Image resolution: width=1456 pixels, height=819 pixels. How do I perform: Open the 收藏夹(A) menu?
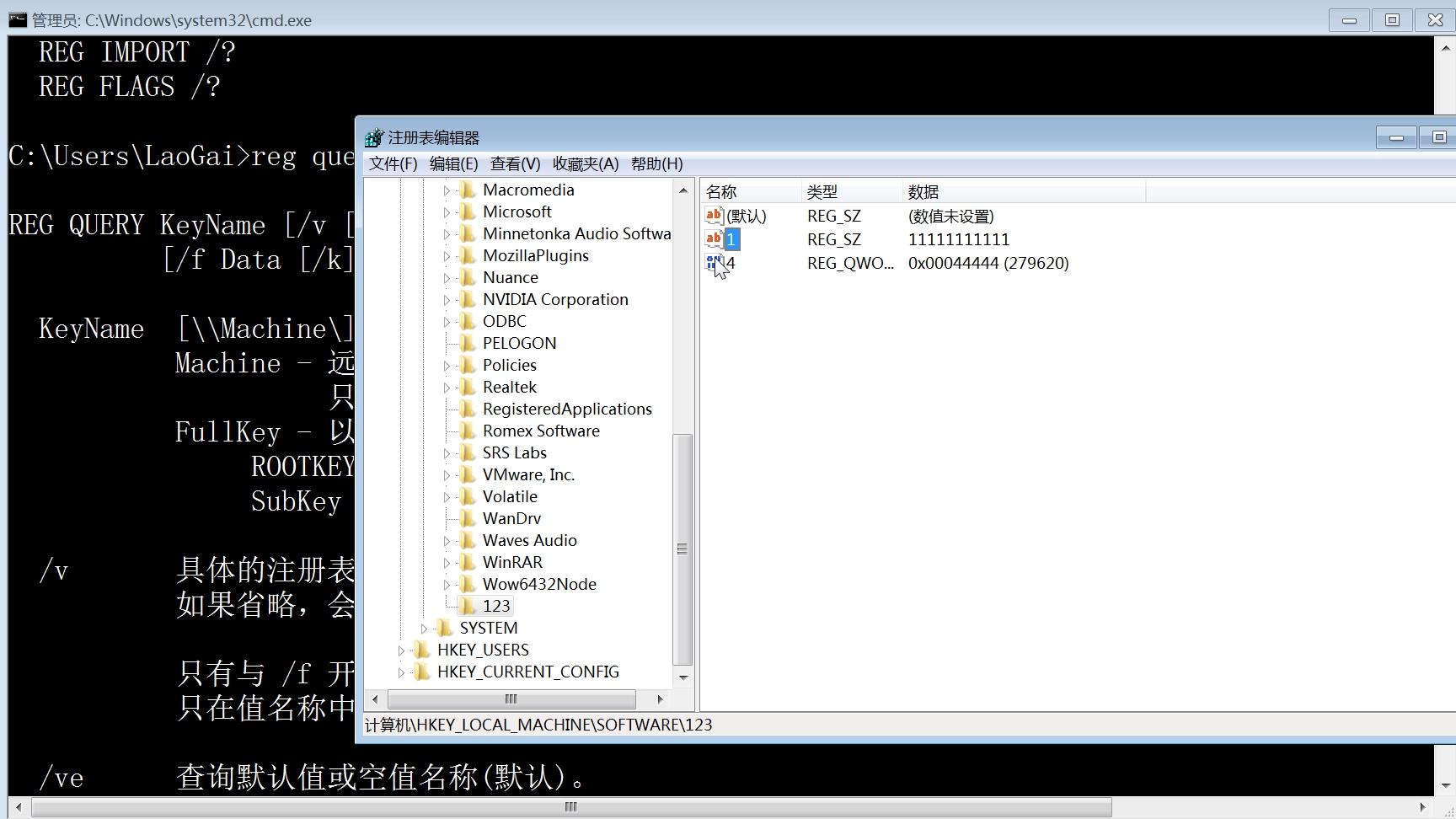(x=587, y=163)
